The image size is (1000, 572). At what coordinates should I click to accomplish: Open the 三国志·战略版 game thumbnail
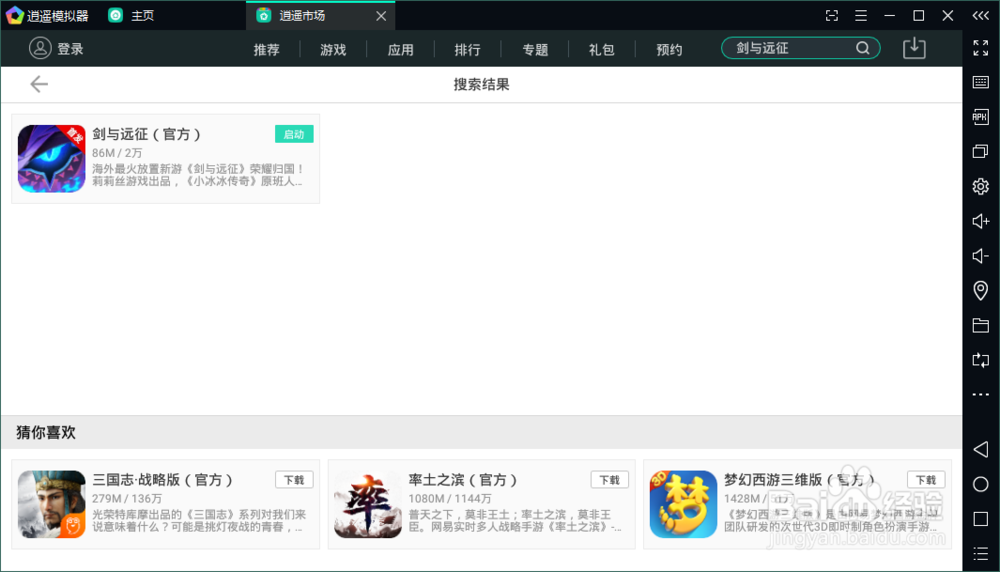pos(52,504)
